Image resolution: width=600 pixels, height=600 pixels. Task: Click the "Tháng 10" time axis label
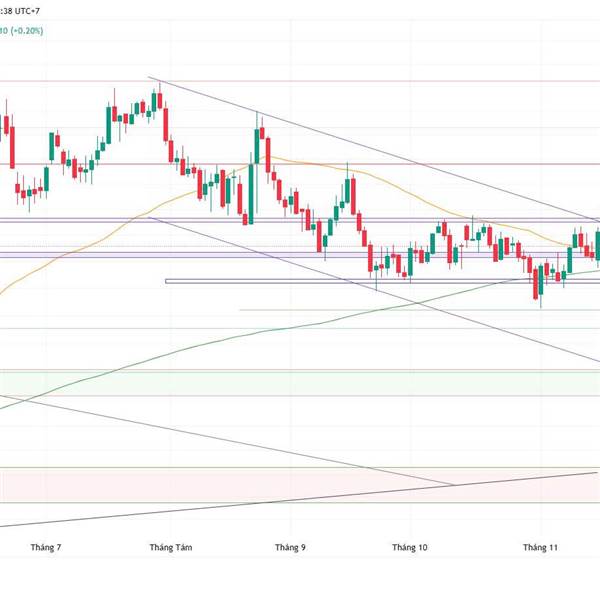pyautogui.click(x=409, y=547)
